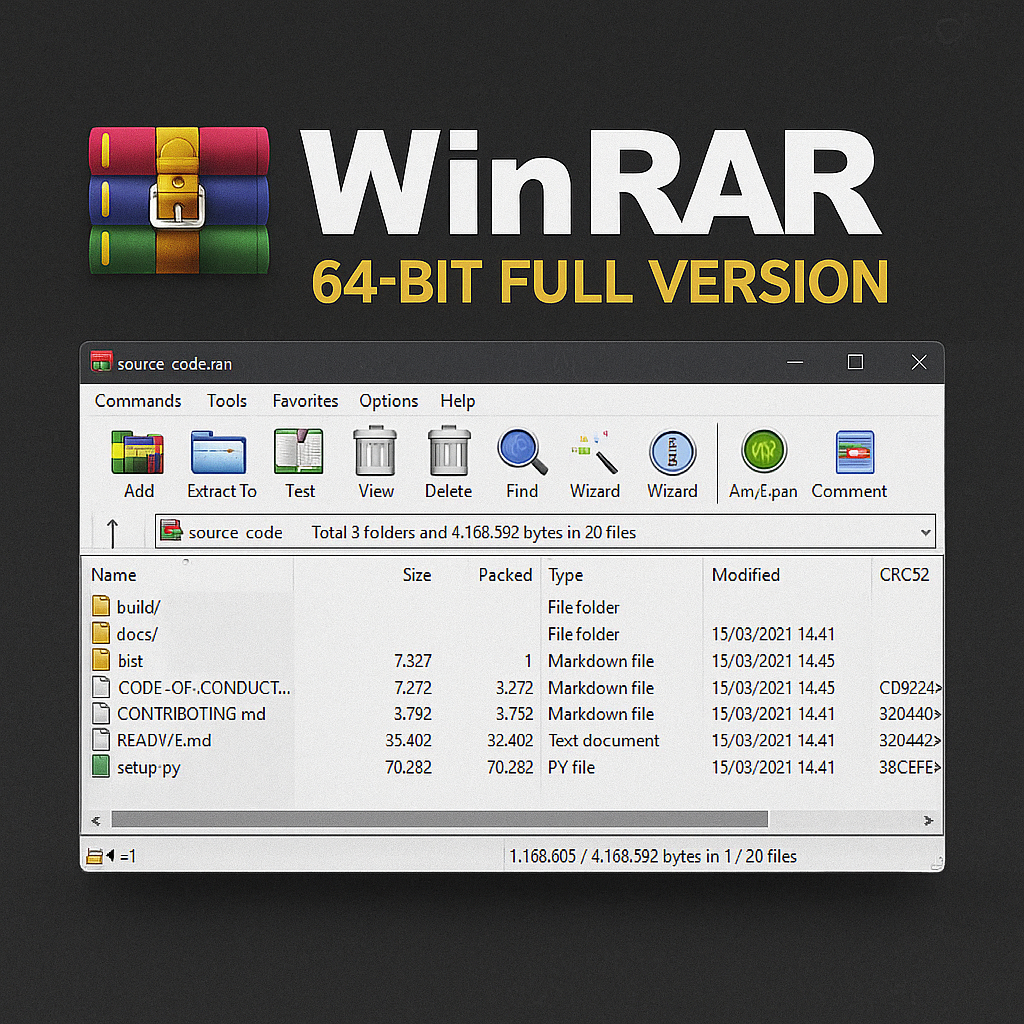Click the CONTRIBOTING md file icon
The width and height of the screenshot is (1024, 1024).
click(101, 713)
